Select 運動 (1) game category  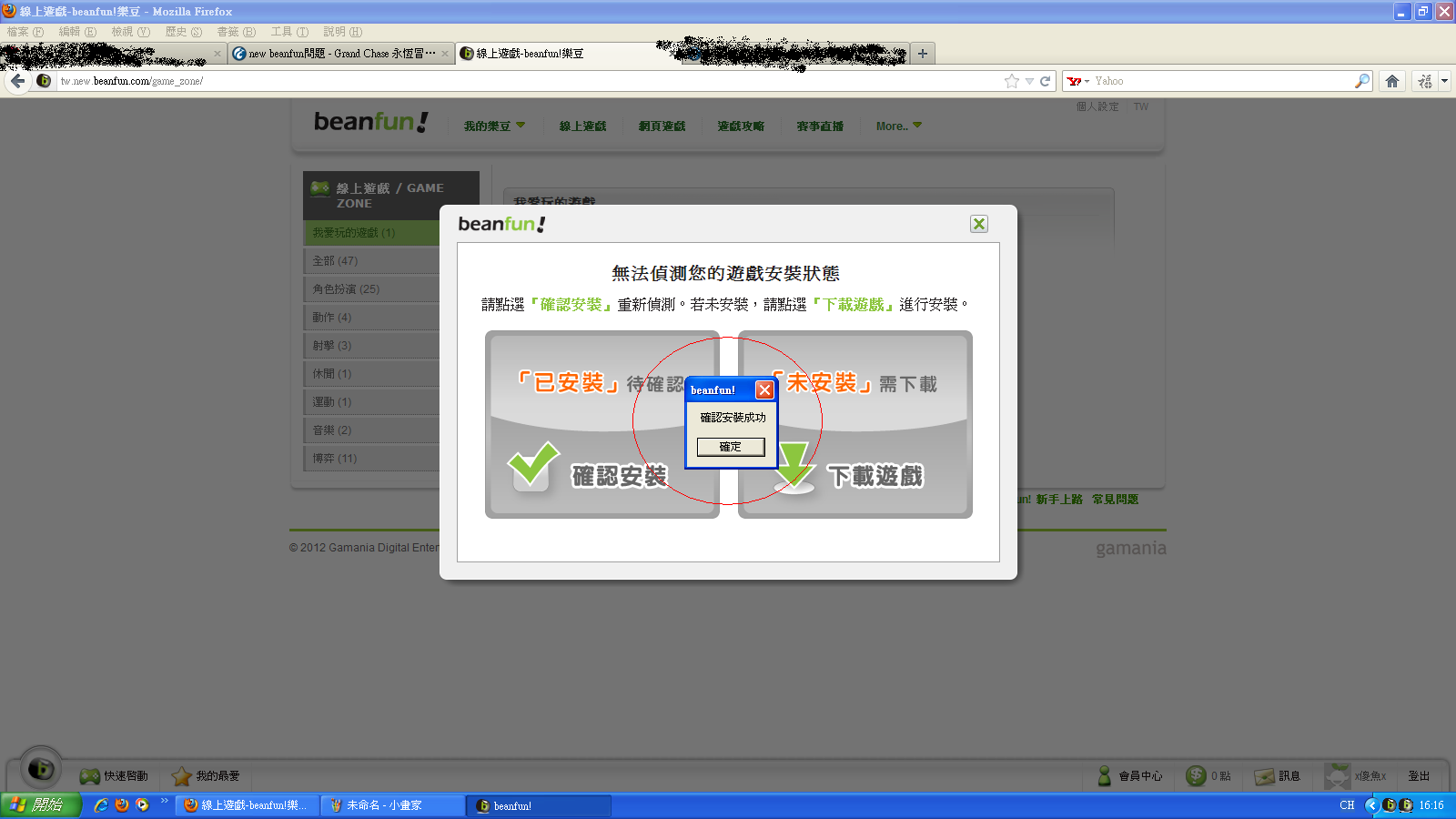[x=371, y=402]
